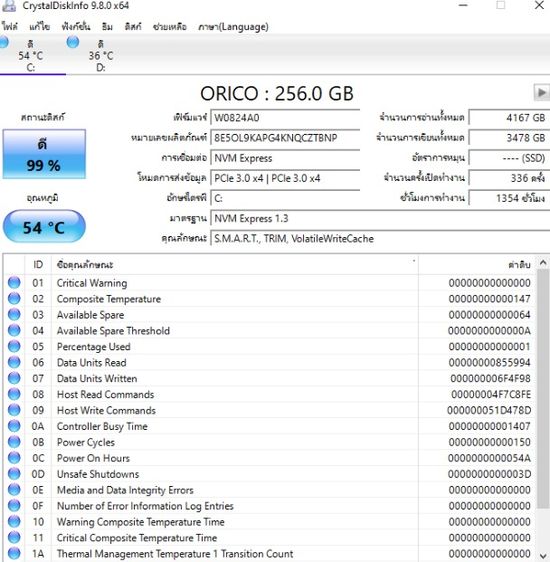Open the first menu in the menu bar
The height and width of the screenshot is (562, 550).
tap(10, 27)
